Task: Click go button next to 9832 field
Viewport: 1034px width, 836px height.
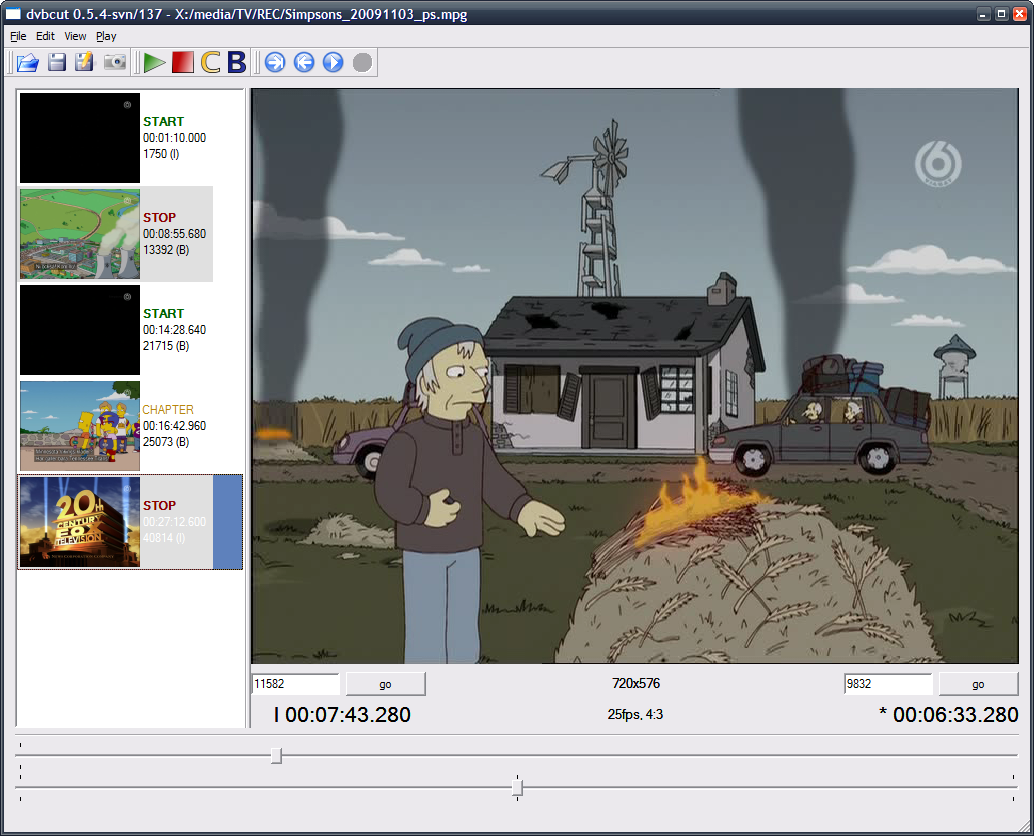Action: [x=978, y=684]
